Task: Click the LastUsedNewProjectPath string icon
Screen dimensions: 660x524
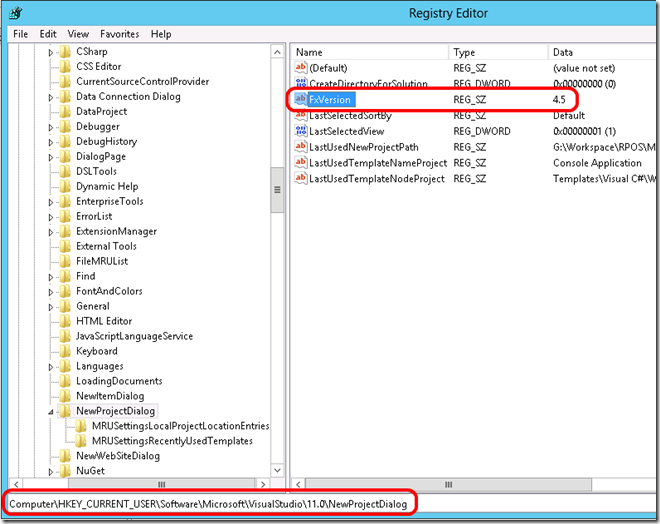Action: tap(301, 146)
